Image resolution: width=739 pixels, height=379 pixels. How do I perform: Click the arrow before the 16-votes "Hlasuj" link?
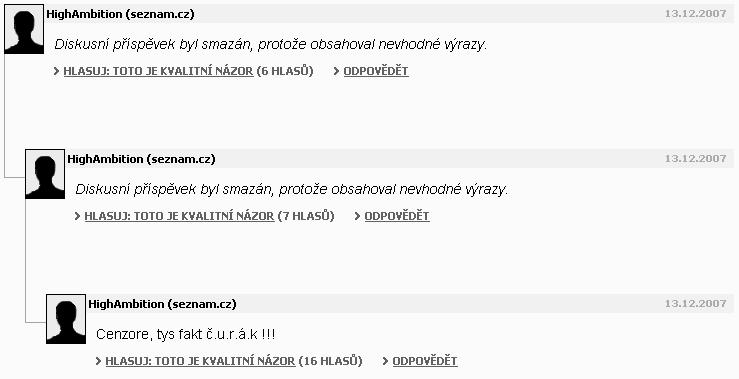[x=99, y=362]
